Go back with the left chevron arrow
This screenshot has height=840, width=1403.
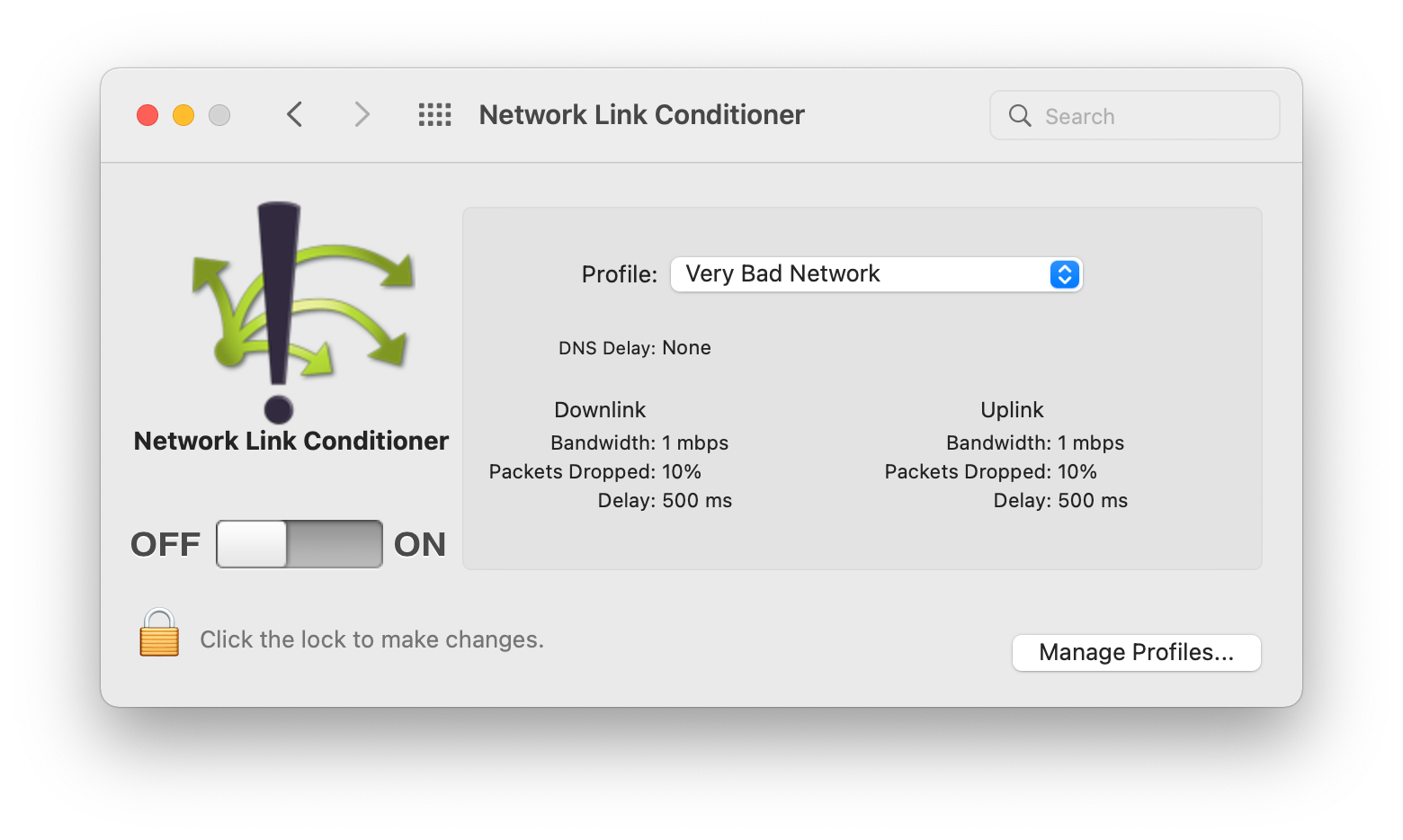pyautogui.click(x=294, y=115)
